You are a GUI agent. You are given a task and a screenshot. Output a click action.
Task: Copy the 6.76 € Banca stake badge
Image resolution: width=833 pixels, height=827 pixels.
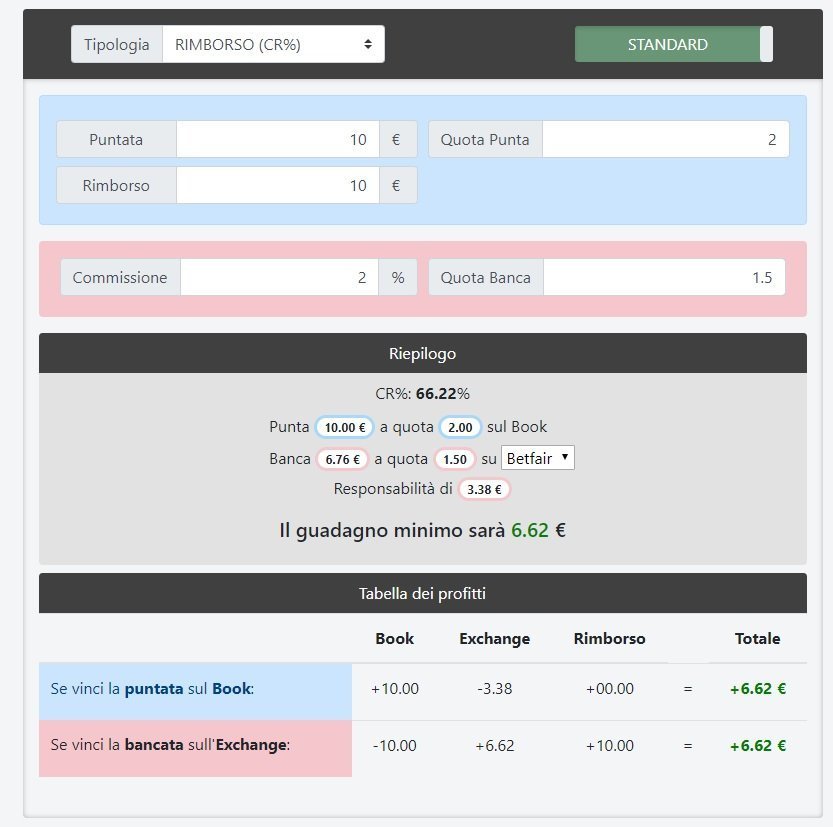tap(342, 459)
